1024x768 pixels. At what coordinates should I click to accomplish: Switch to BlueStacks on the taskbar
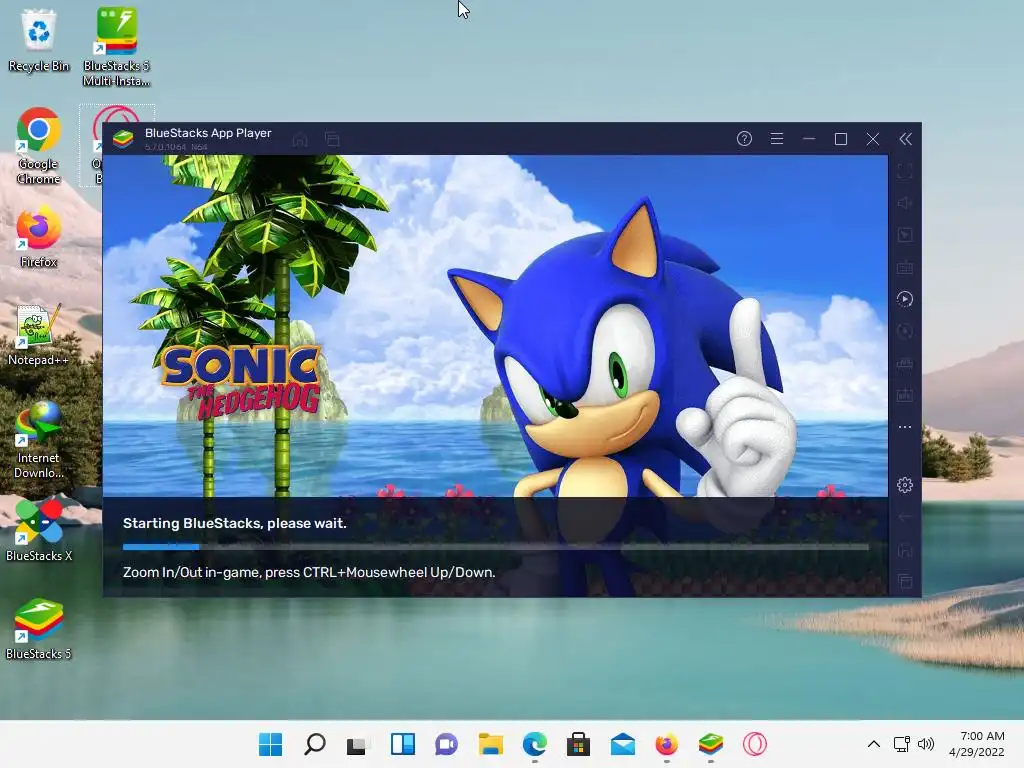click(x=711, y=744)
